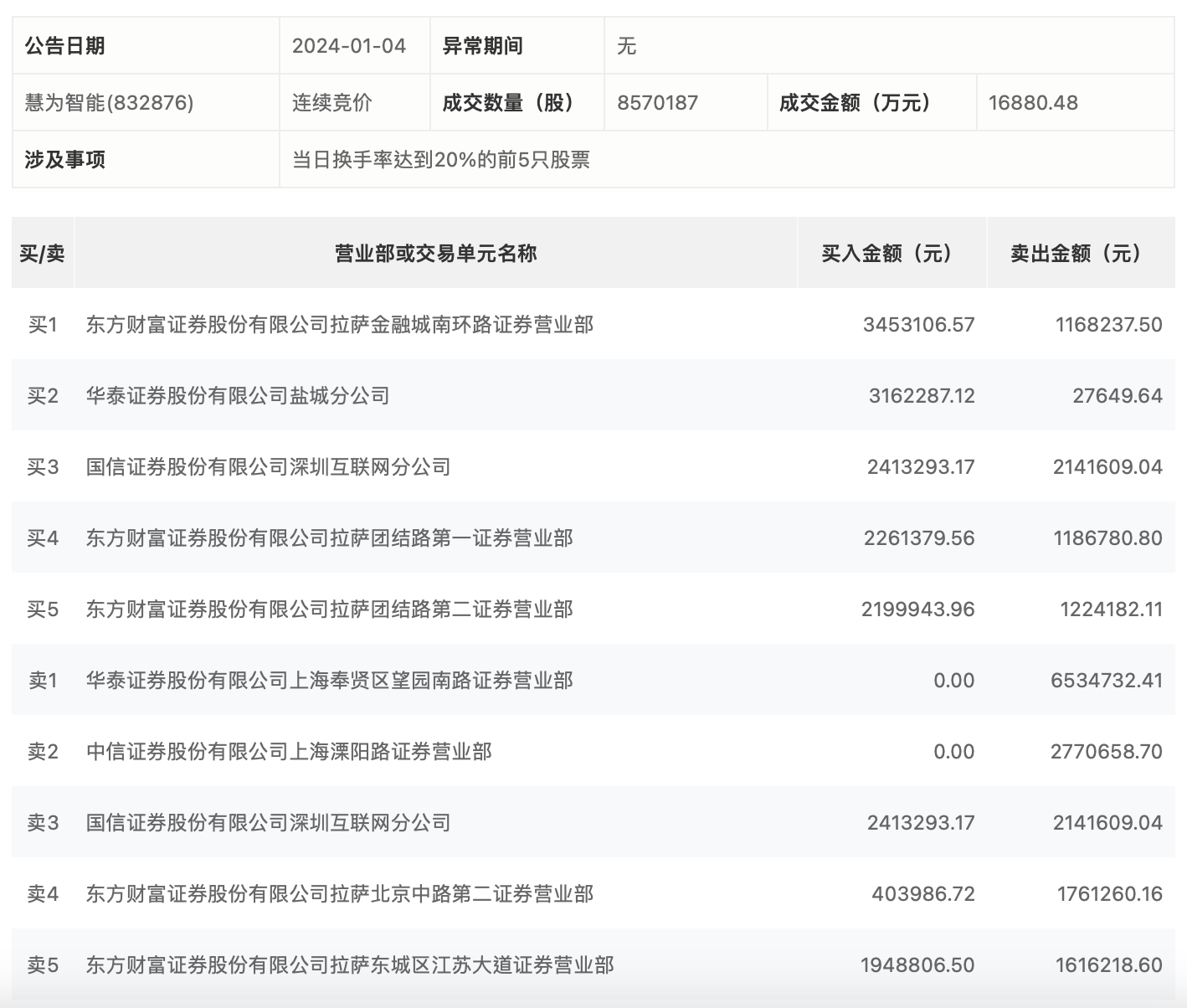Viewport: 1187px width, 1008px height.
Task: Select the 0.00 buy amount in 卖1 row
Action: (954, 680)
